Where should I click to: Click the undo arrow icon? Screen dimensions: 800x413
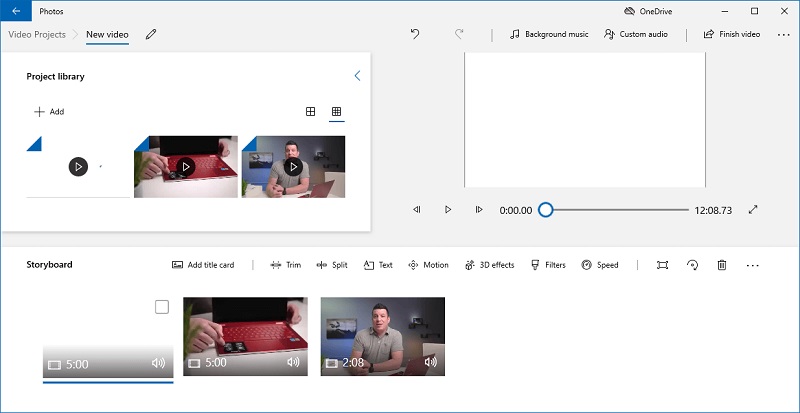point(415,34)
